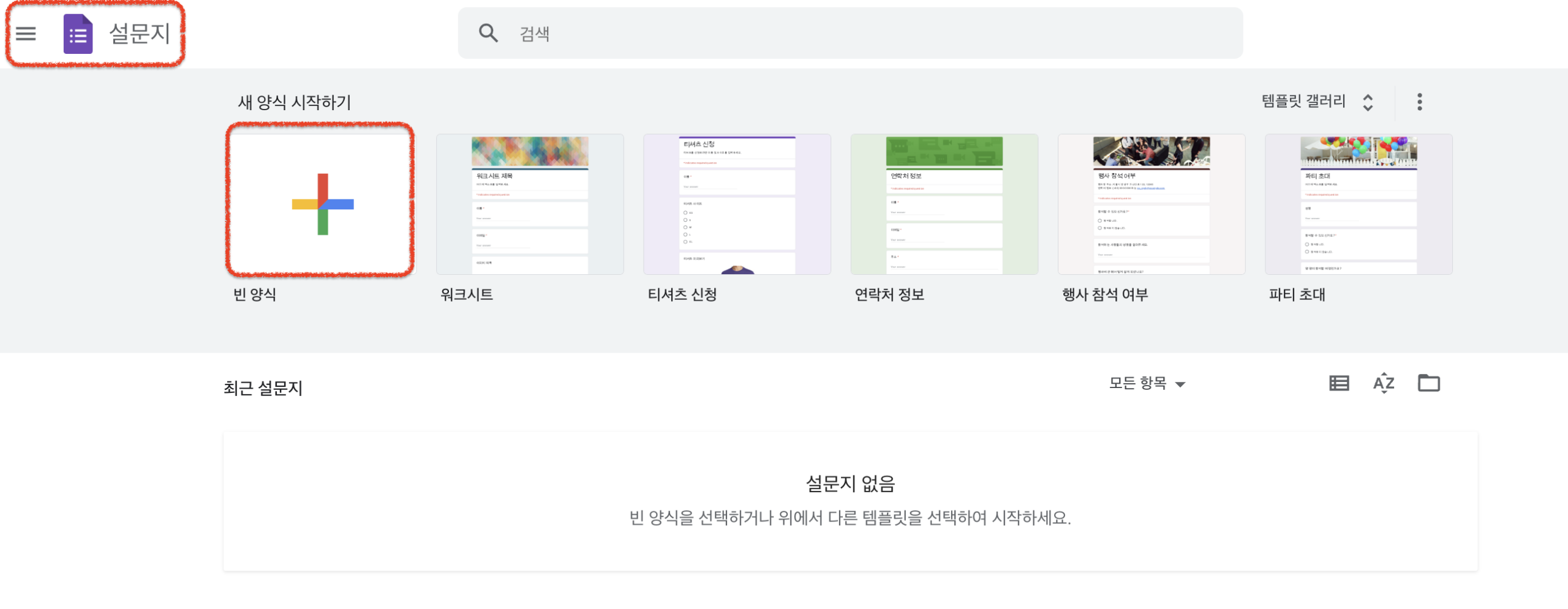The width and height of the screenshot is (1568, 609).
Task: Select the 티셔츠 신청 template
Action: (737, 203)
